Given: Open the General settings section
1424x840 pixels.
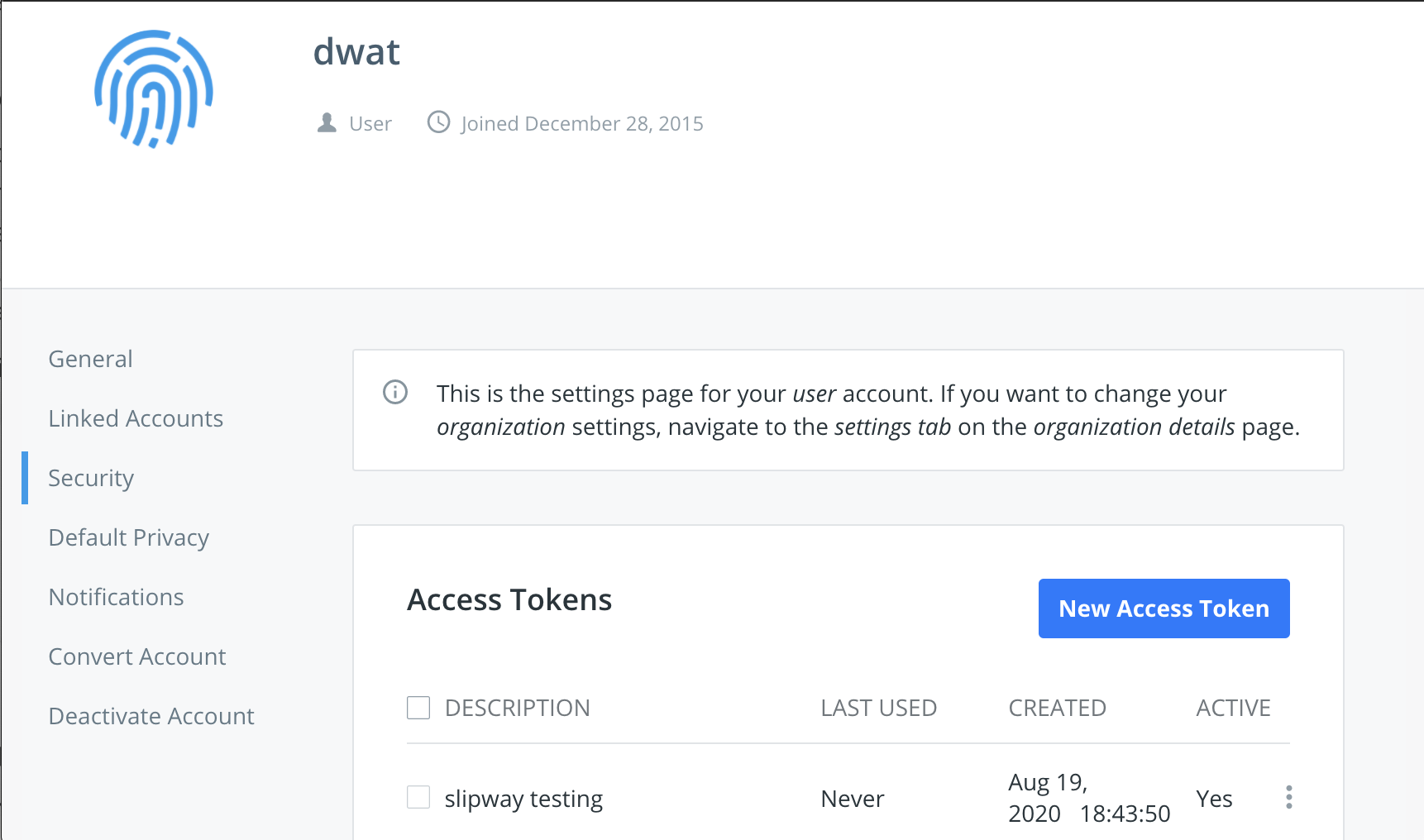Looking at the screenshot, I should [90, 359].
